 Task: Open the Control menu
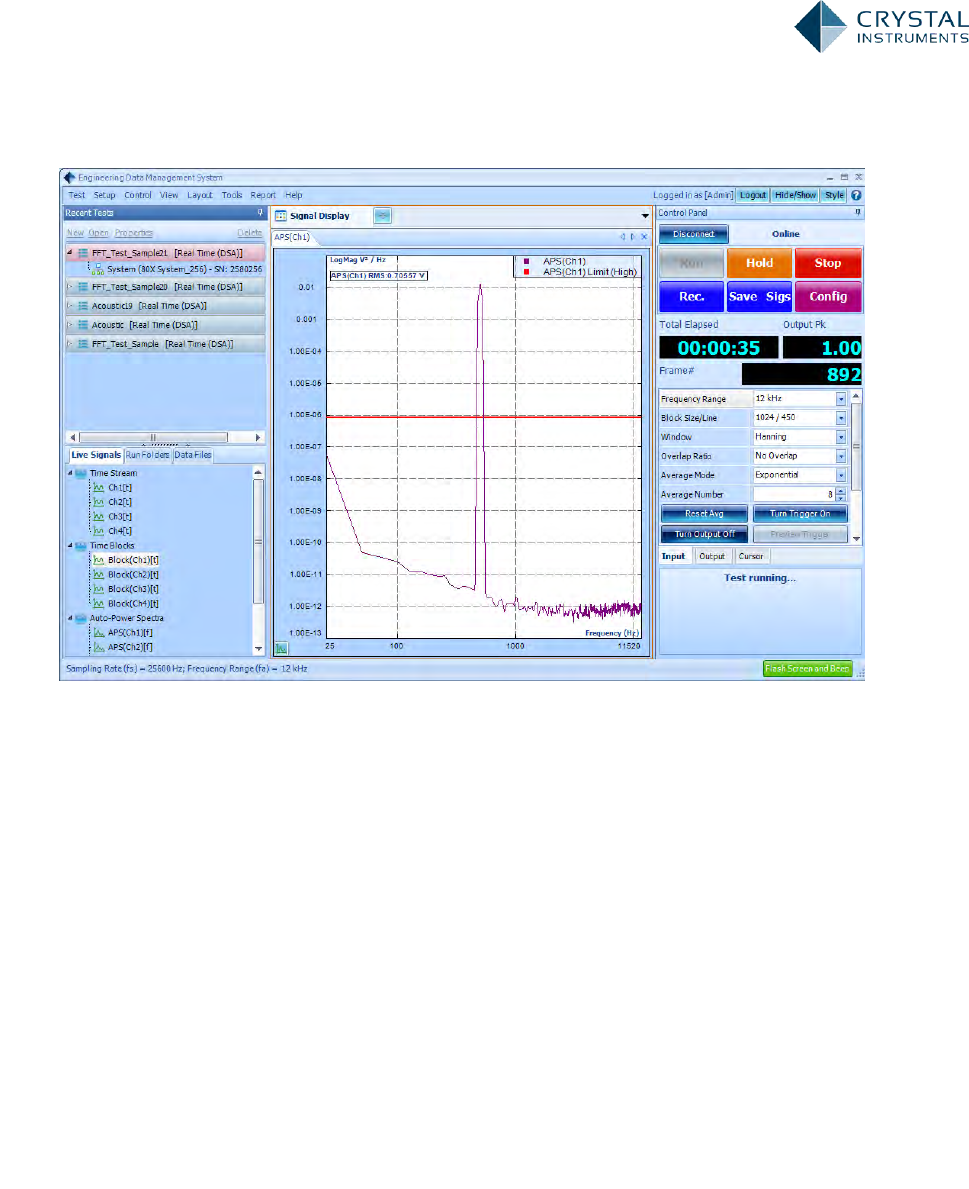tap(138, 195)
